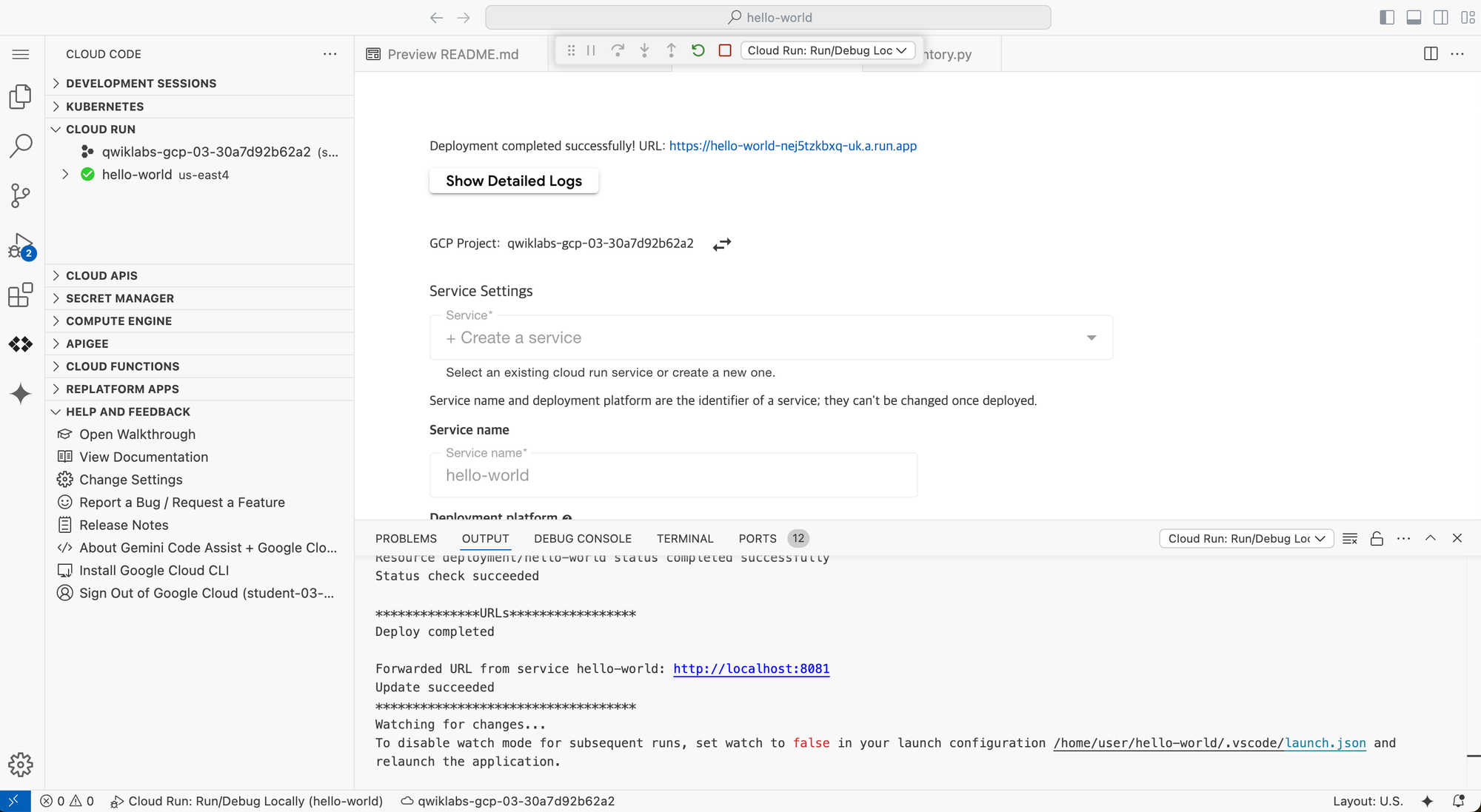
Task: Open the Source Control view icon
Action: 21,195
